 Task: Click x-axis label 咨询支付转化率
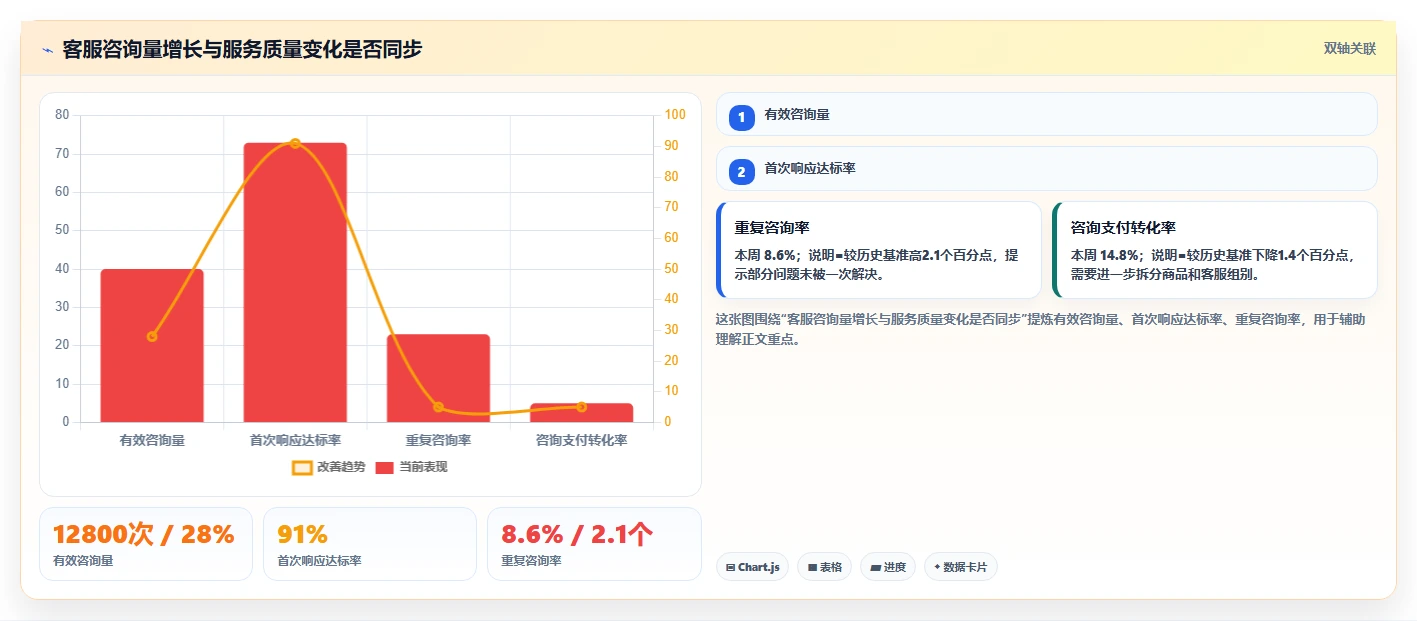pyautogui.click(x=581, y=440)
